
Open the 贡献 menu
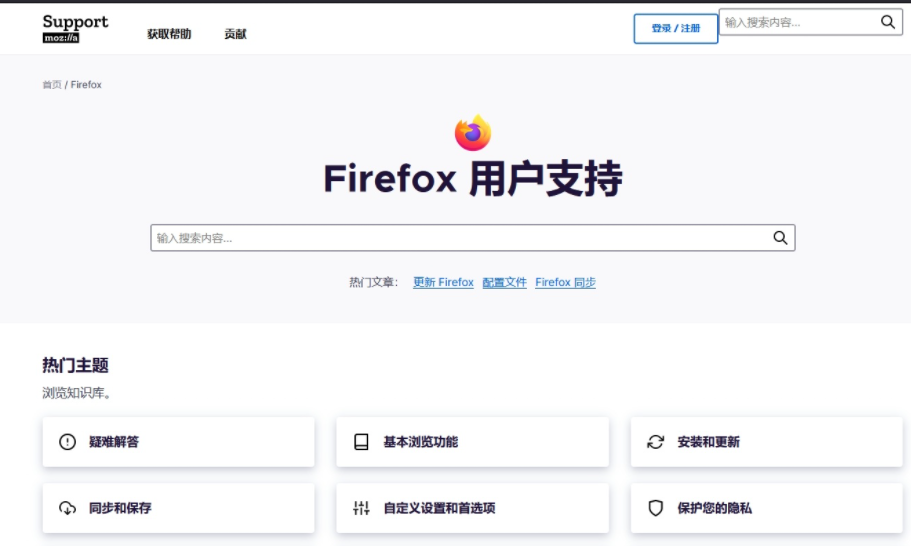click(x=235, y=34)
